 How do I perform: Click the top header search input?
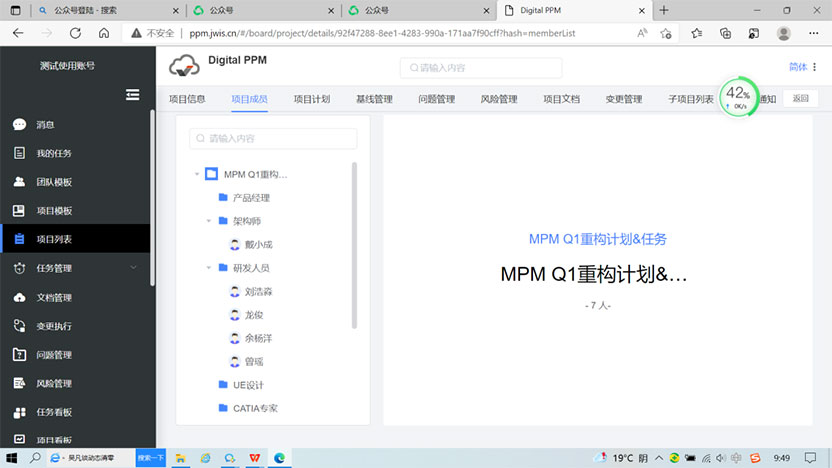tap(481, 68)
